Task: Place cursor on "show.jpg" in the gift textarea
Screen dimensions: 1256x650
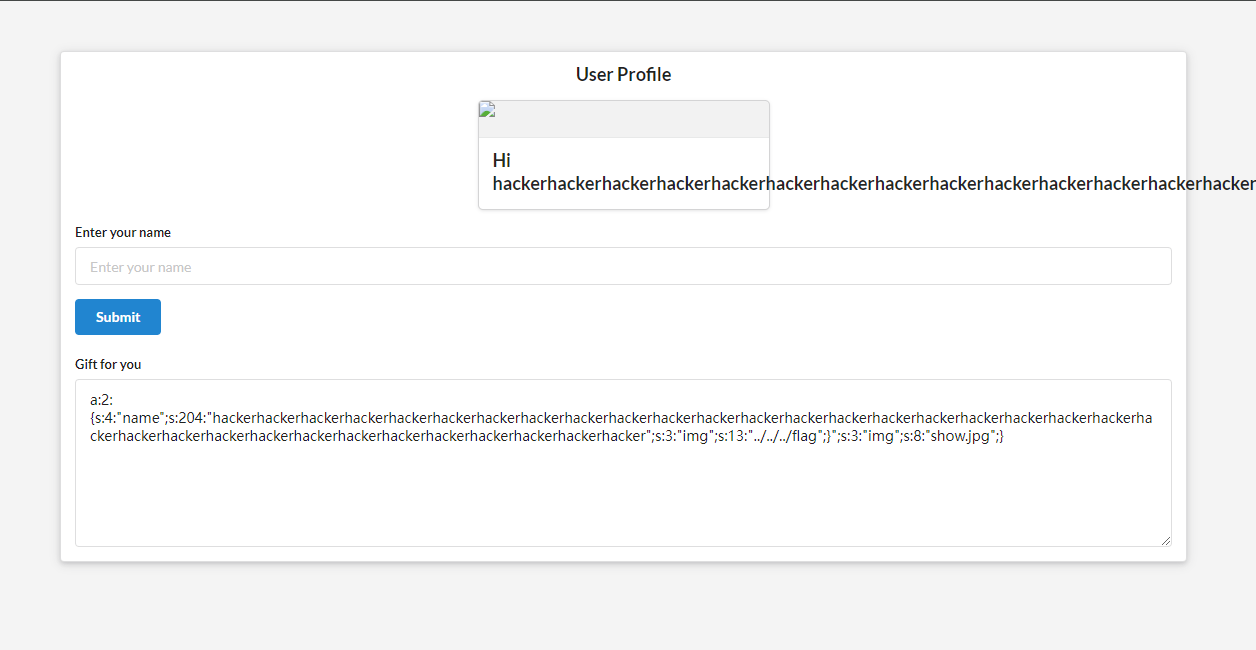Action: [961, 436]
